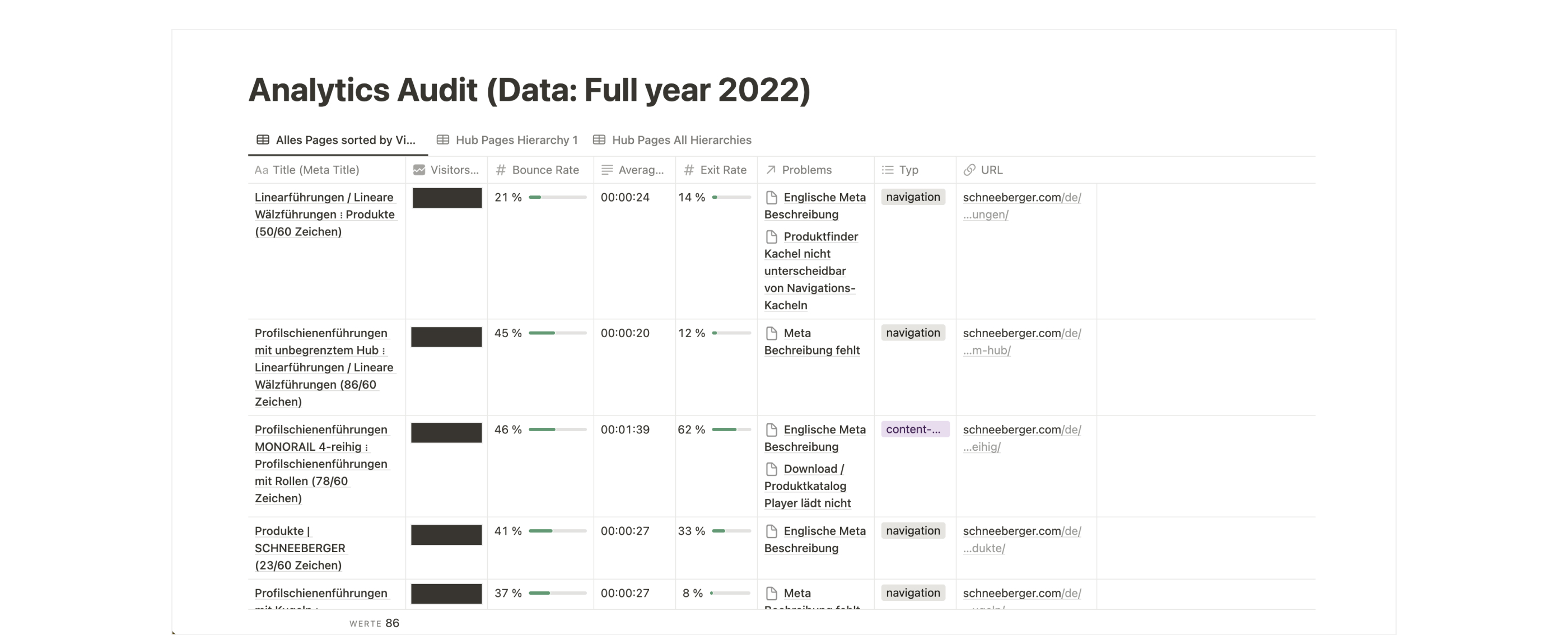This screenshot has width=1568, height=635.
Task: Click the WERTE 86 count at the bottom
Action: [x=374, y=623]
